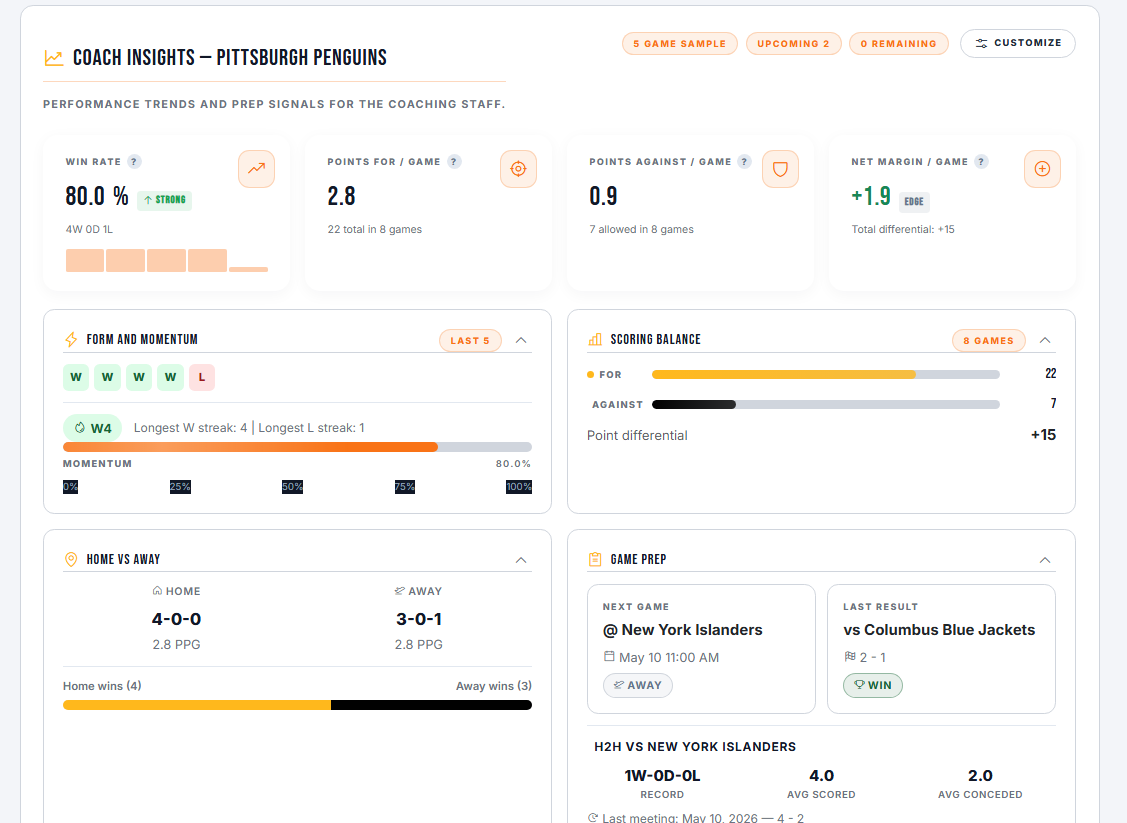The width and height of the screenshot is (1127, 823).
Task: Click the calendar icon beside May 10
Action: (609, 656)
